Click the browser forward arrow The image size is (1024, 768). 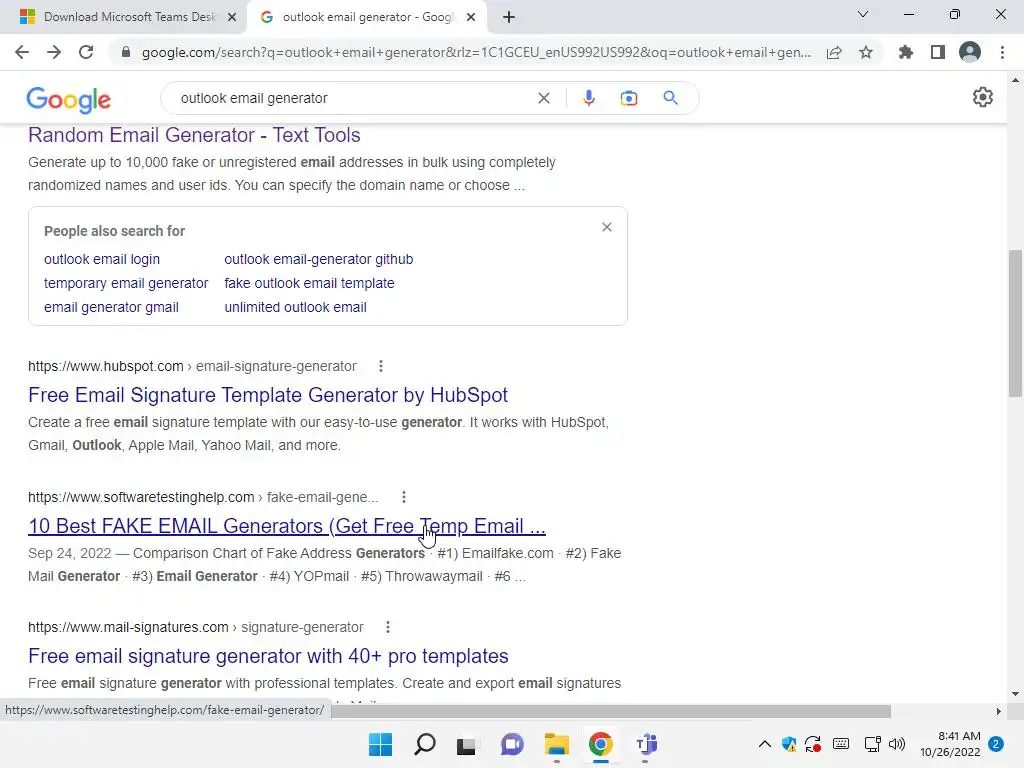54,52
